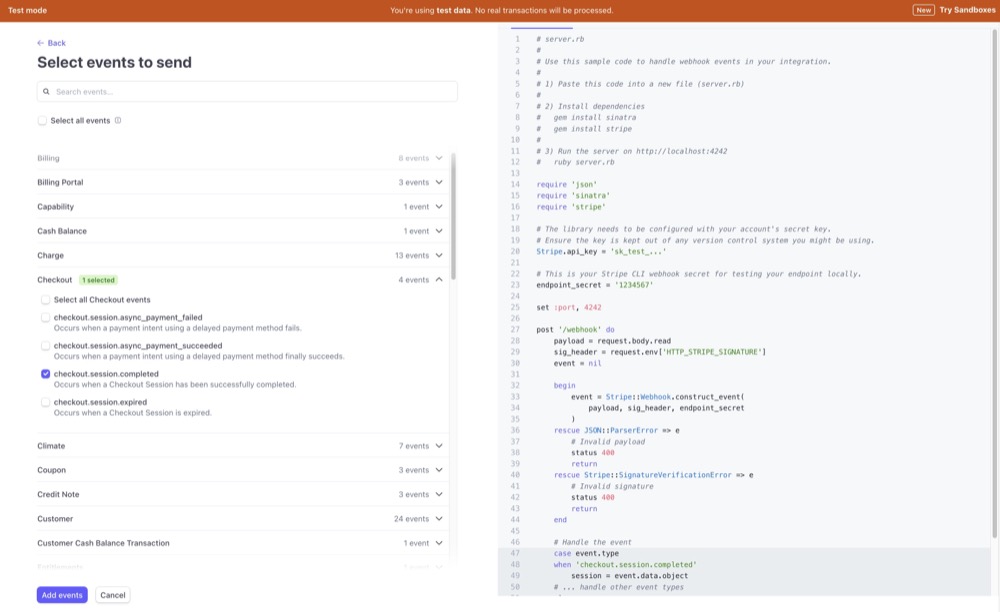Click the Test mode label
The image size is (1000, 612).
(27, 10)
